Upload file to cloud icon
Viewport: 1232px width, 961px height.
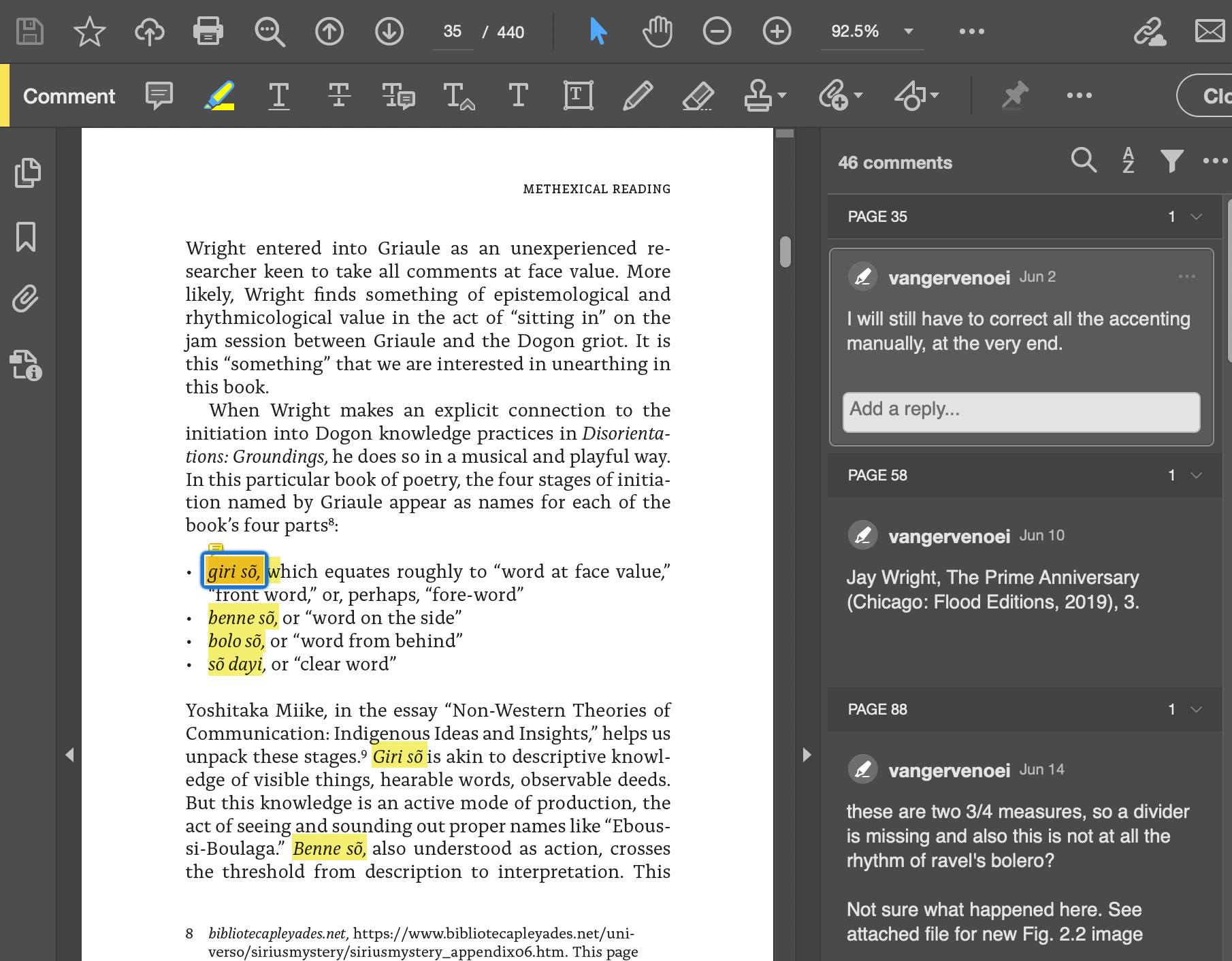click(149, 31)
